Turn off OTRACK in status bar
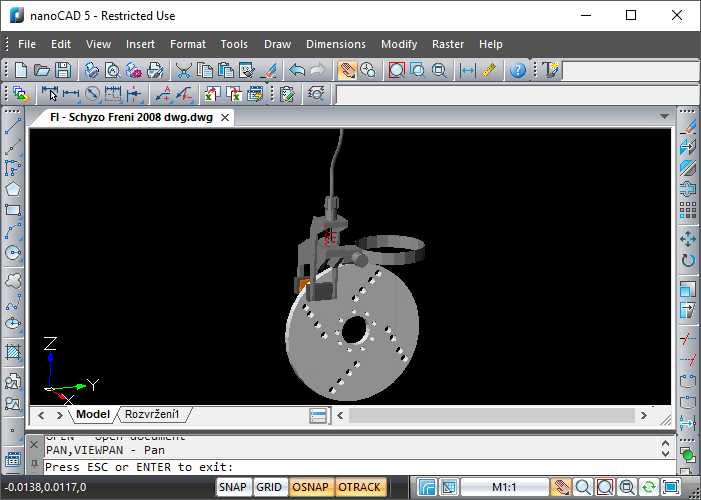The height and width of the screenshot is (500, 701). 359,487
